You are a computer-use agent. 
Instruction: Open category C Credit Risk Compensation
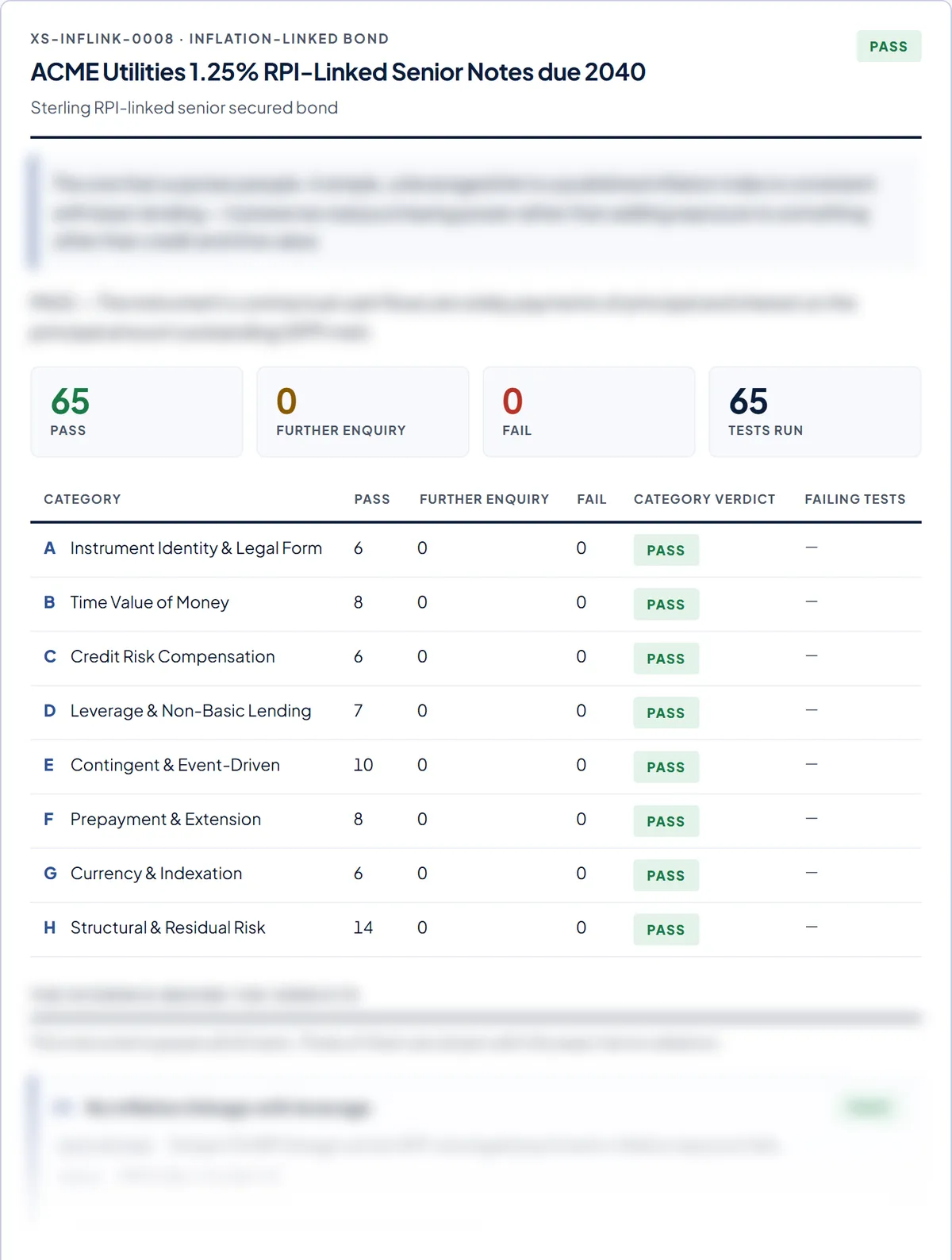[x=476, y=658]
